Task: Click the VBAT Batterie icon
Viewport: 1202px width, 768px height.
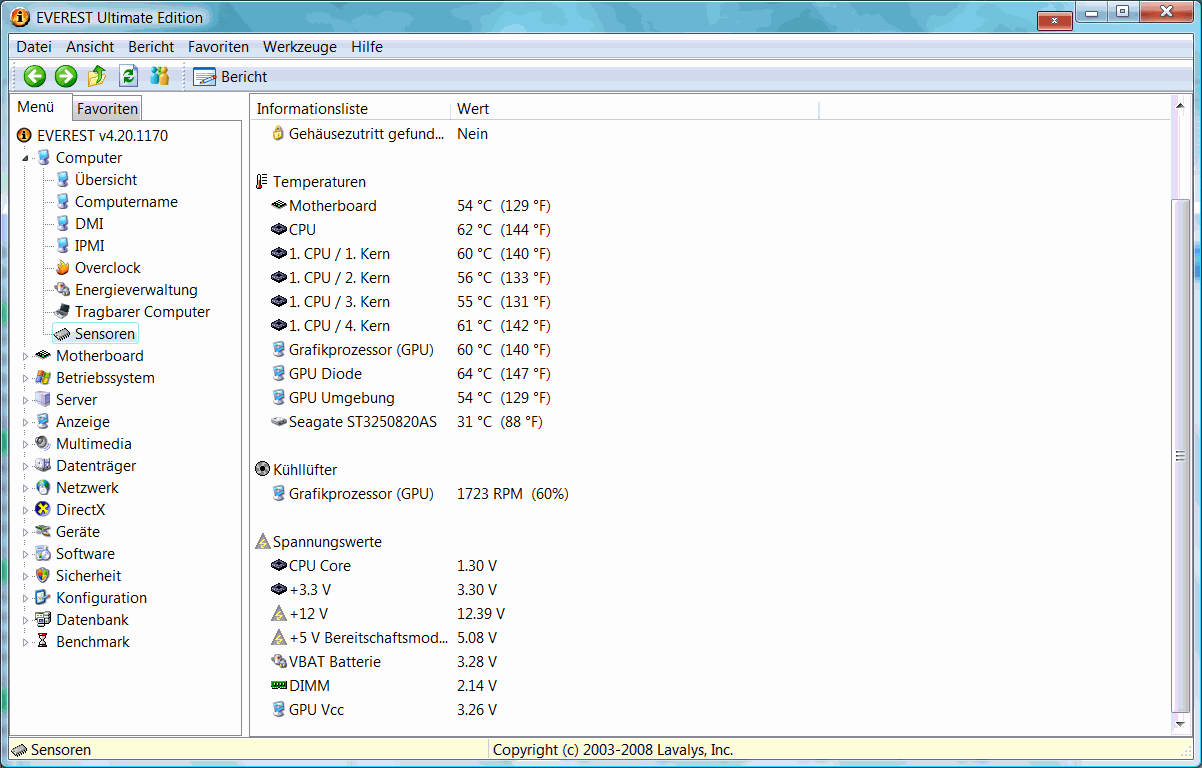Action: [x=279, y=662]
